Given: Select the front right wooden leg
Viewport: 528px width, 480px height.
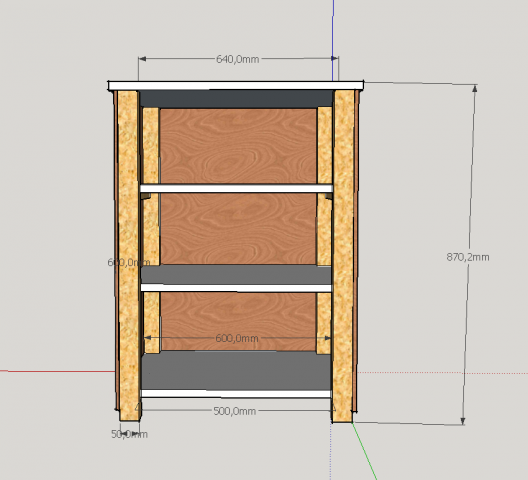Looking at the screenshot, I should tap(343, 256).
